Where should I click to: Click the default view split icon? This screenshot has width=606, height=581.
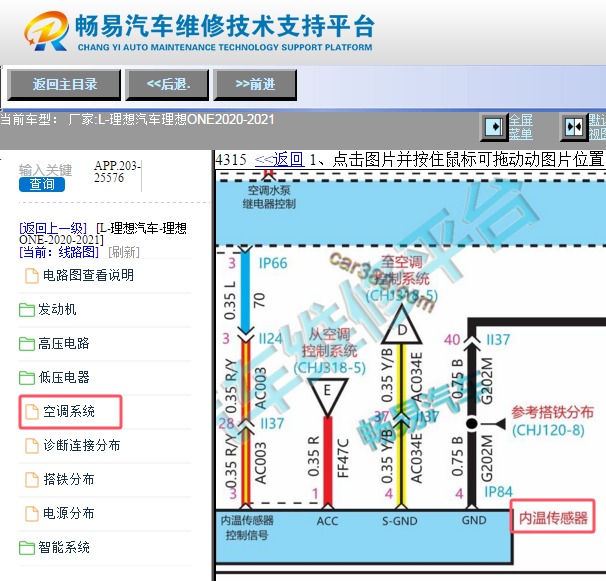(x=574, y=127)
